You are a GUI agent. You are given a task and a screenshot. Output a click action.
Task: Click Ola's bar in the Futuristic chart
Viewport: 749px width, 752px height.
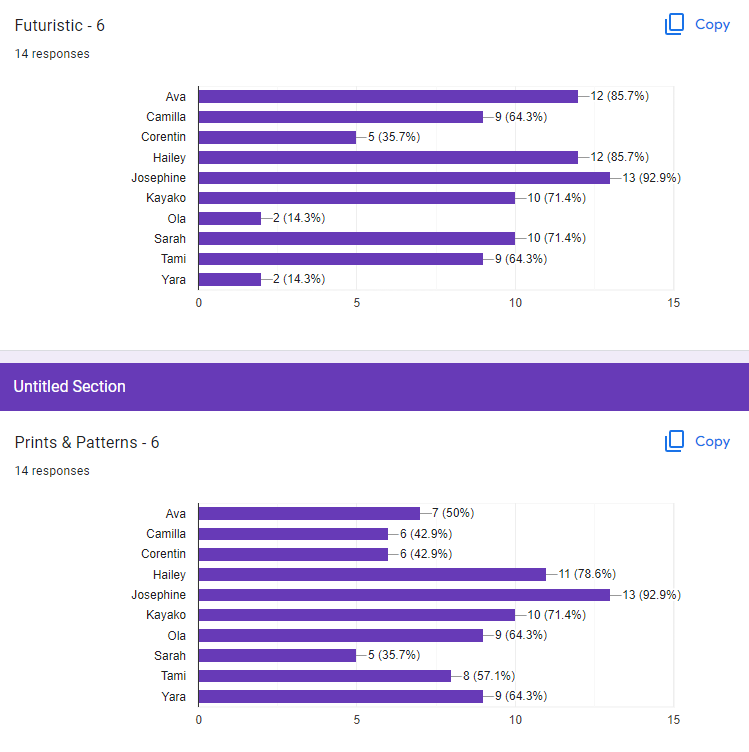point(230,219)
